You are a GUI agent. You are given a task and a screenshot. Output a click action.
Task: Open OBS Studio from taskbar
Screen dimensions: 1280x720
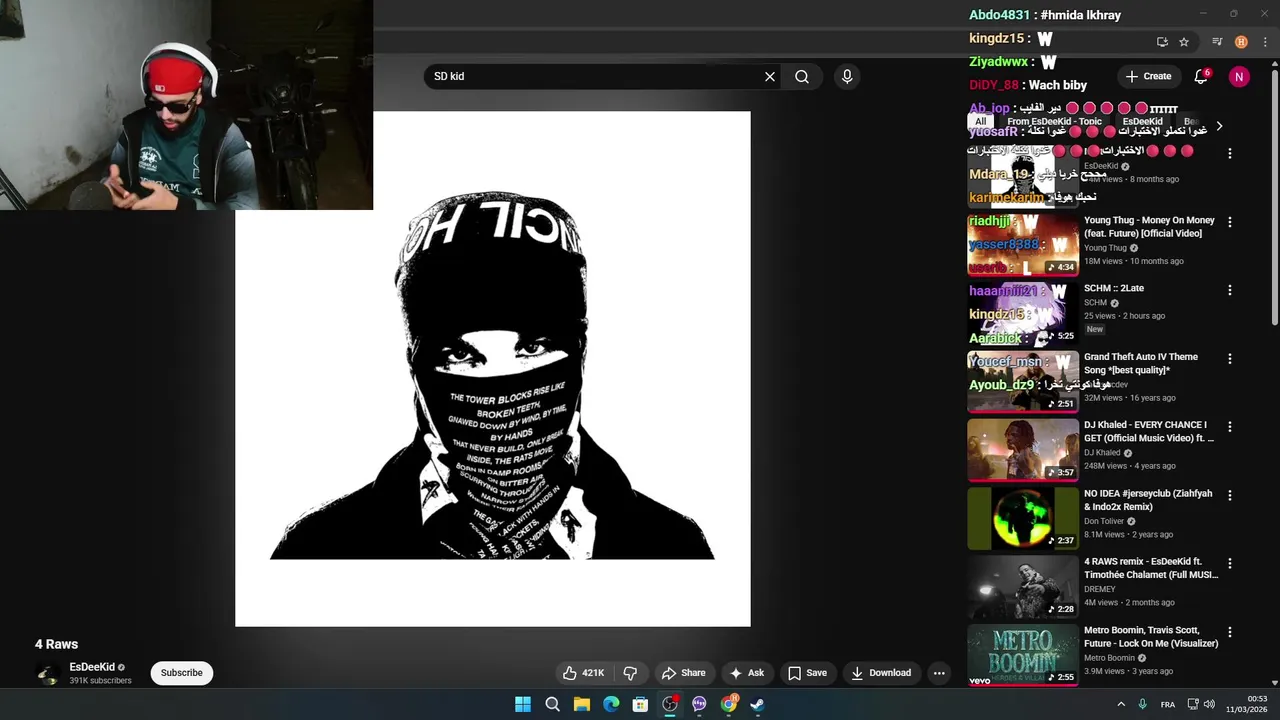click(670, 704)
